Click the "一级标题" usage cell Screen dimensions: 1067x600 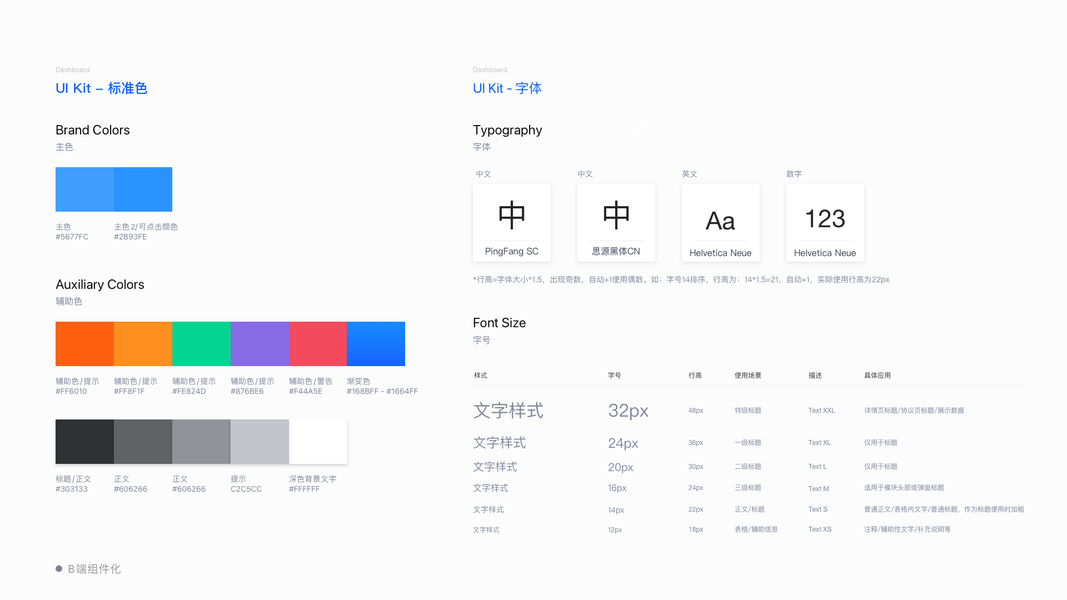(x=748, y=443)
